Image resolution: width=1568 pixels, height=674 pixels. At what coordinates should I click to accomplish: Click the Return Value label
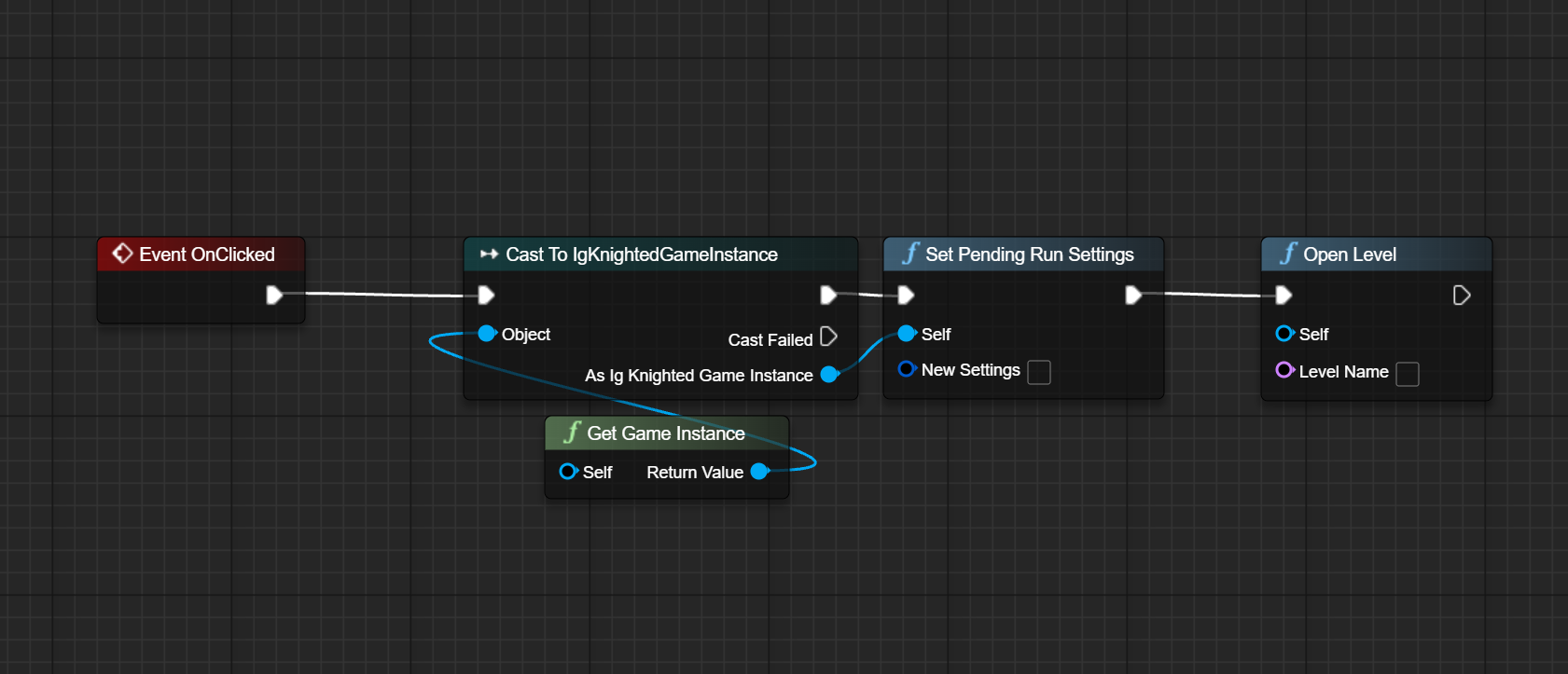pyautogui.click(x=695, y=473)
